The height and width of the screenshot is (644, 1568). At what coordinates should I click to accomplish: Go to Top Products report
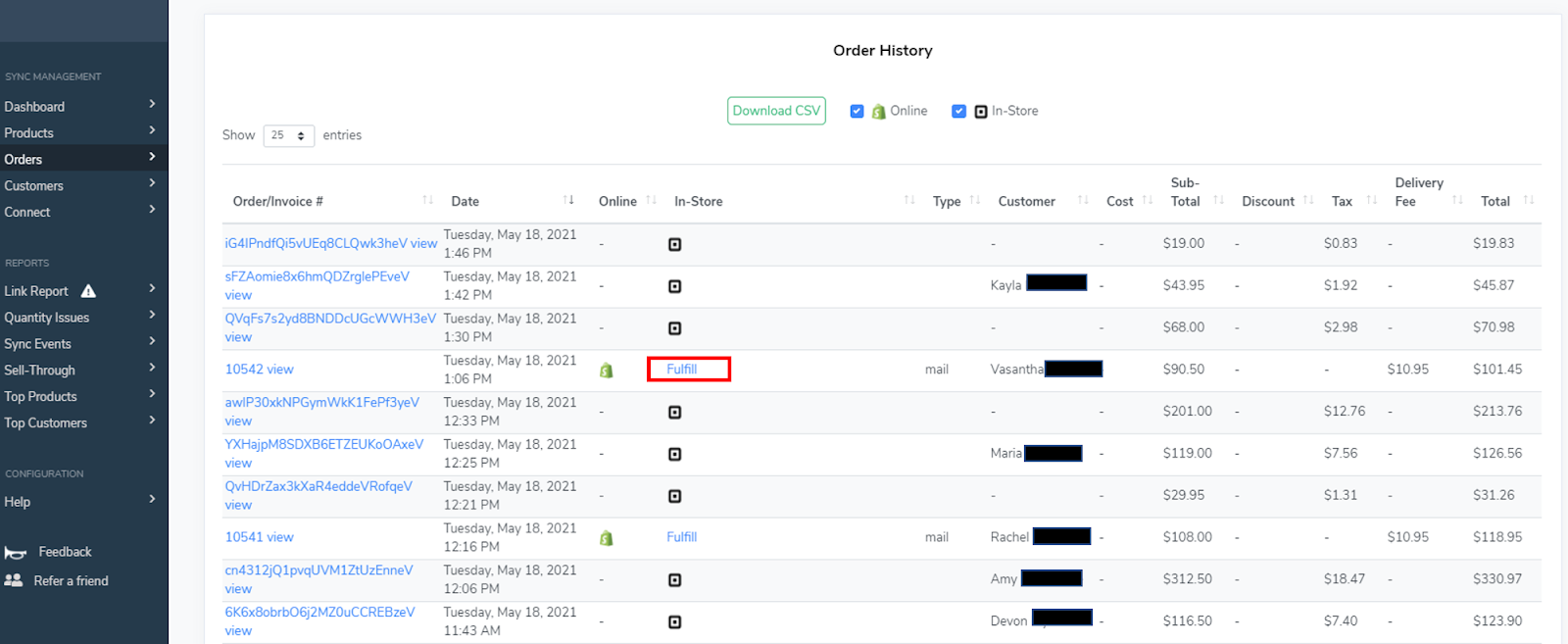pos(40,397)
